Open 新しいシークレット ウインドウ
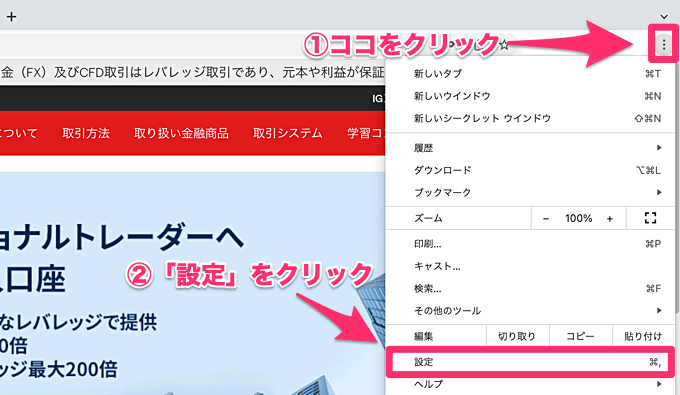Image resolution: width=680 pixels, height=395 pixels. [530, 118]
